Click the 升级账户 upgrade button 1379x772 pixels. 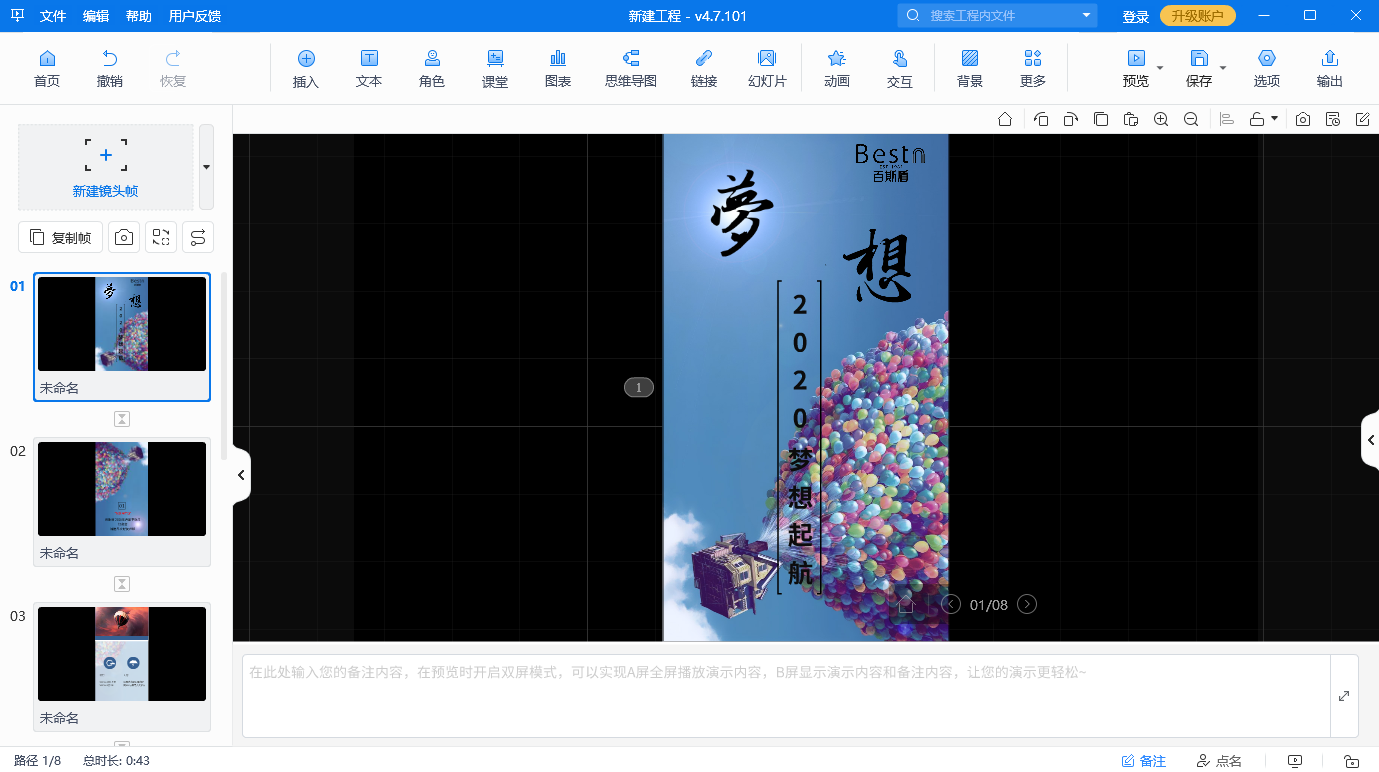pyautogui.click(x=1197, y=16)
